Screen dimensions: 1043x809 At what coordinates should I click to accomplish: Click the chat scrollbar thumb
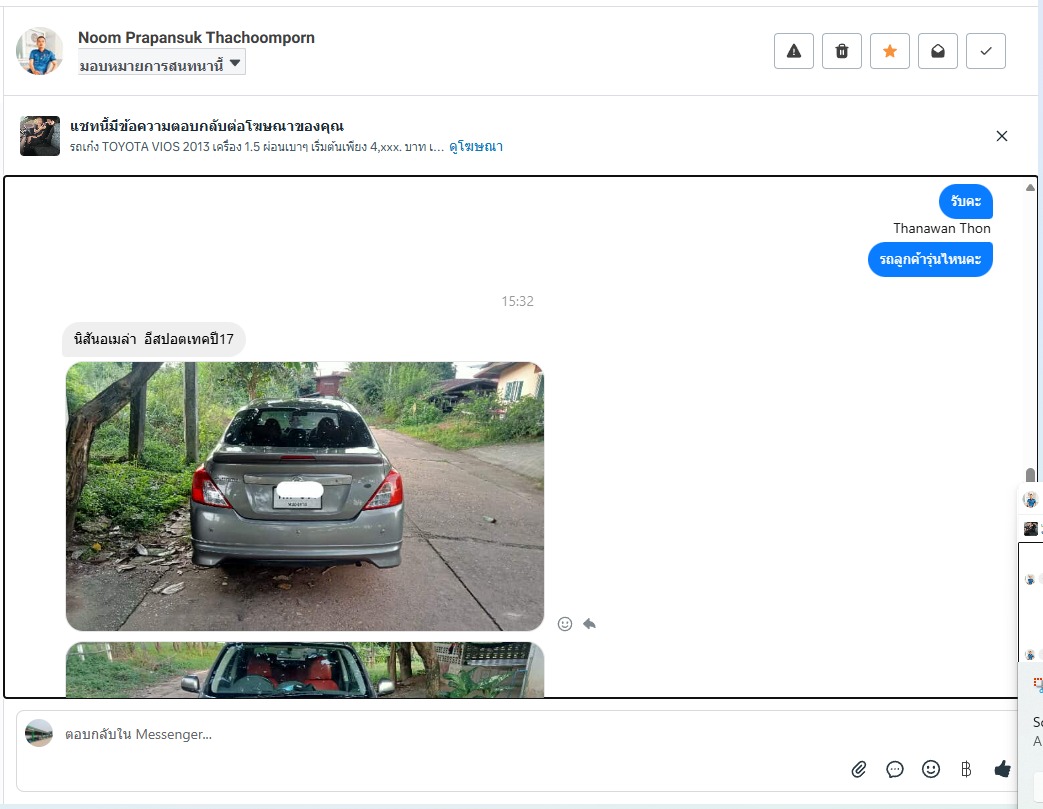click(1030, 476)
